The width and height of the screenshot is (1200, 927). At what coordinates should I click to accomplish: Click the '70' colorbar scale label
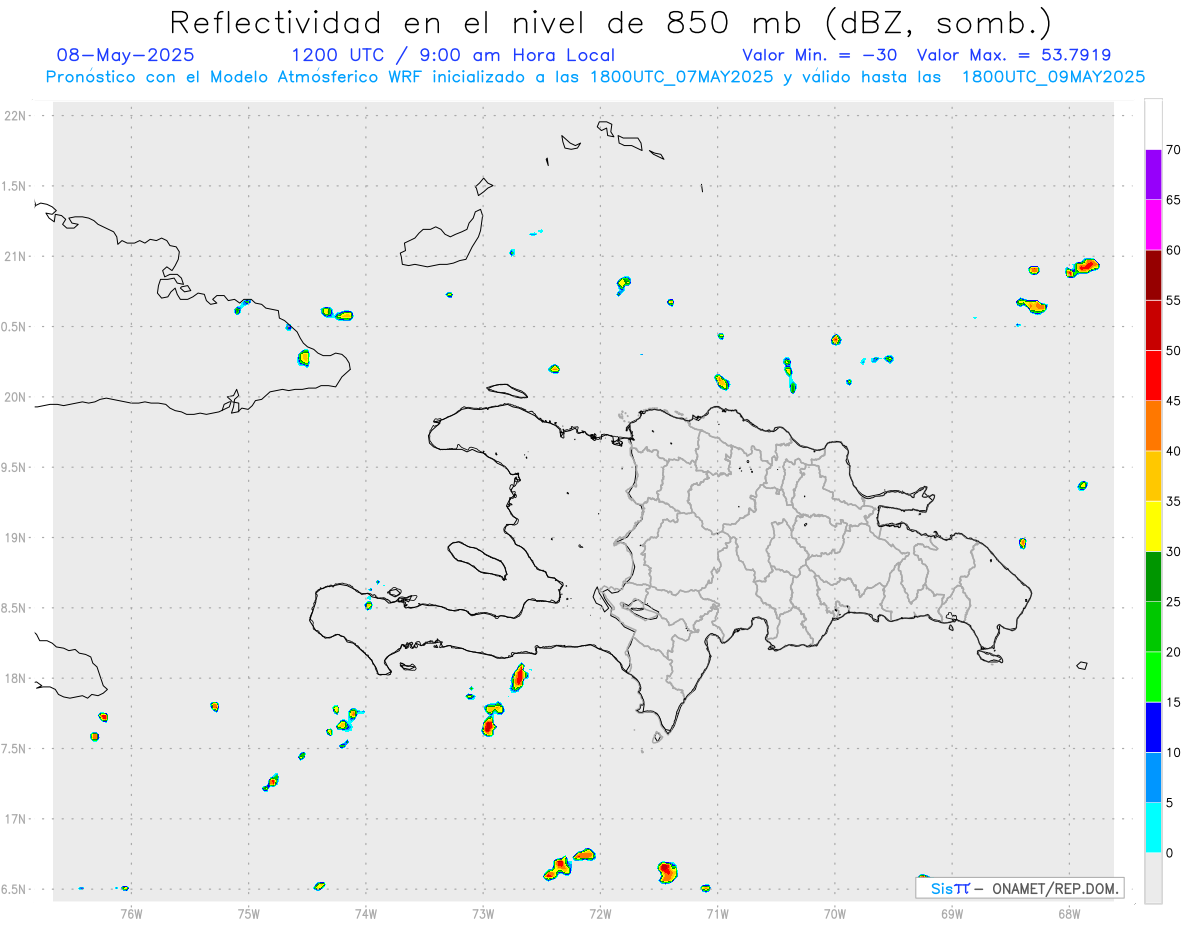(x=1173, y=150)
